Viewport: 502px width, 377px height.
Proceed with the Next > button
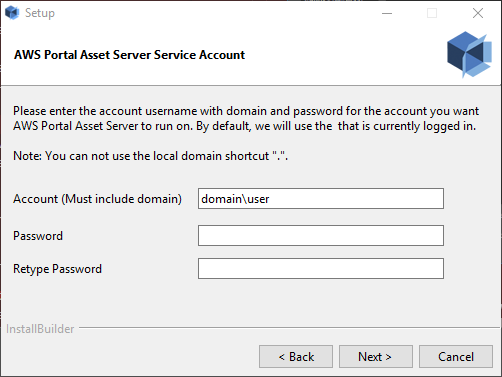click(x=376, y=357)
